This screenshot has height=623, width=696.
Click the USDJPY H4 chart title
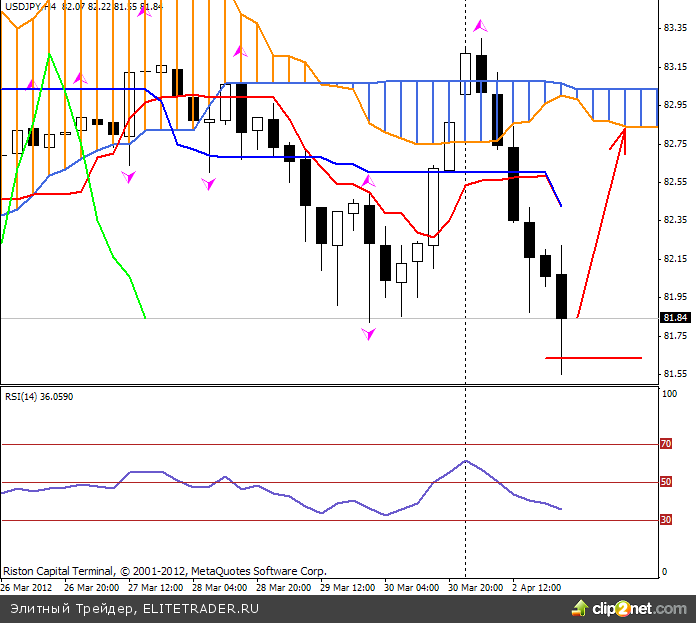click(30, 7)
